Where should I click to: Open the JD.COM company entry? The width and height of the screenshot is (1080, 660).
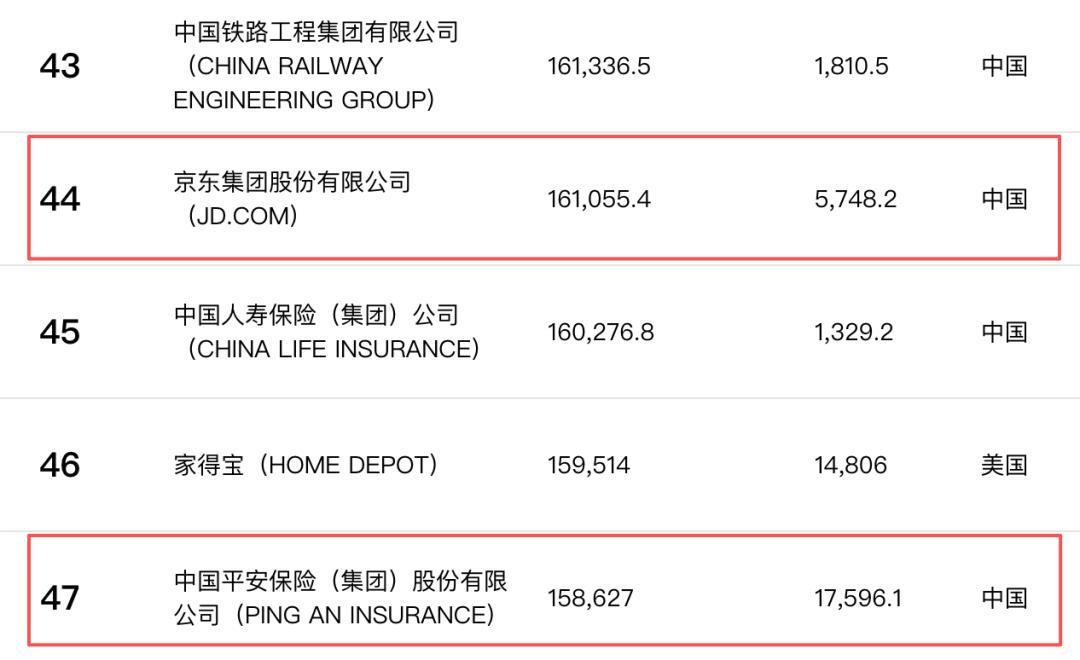[x=292, y=198]
